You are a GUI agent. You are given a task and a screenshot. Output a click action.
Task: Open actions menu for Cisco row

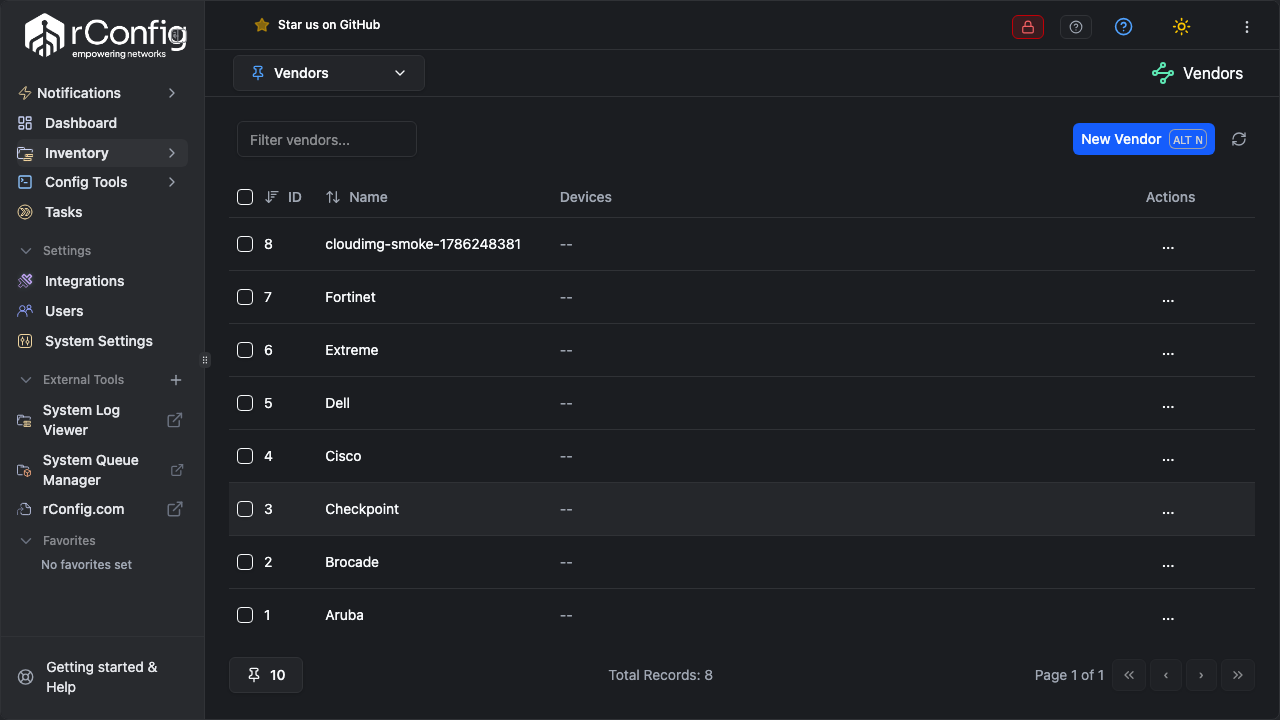1168,457
